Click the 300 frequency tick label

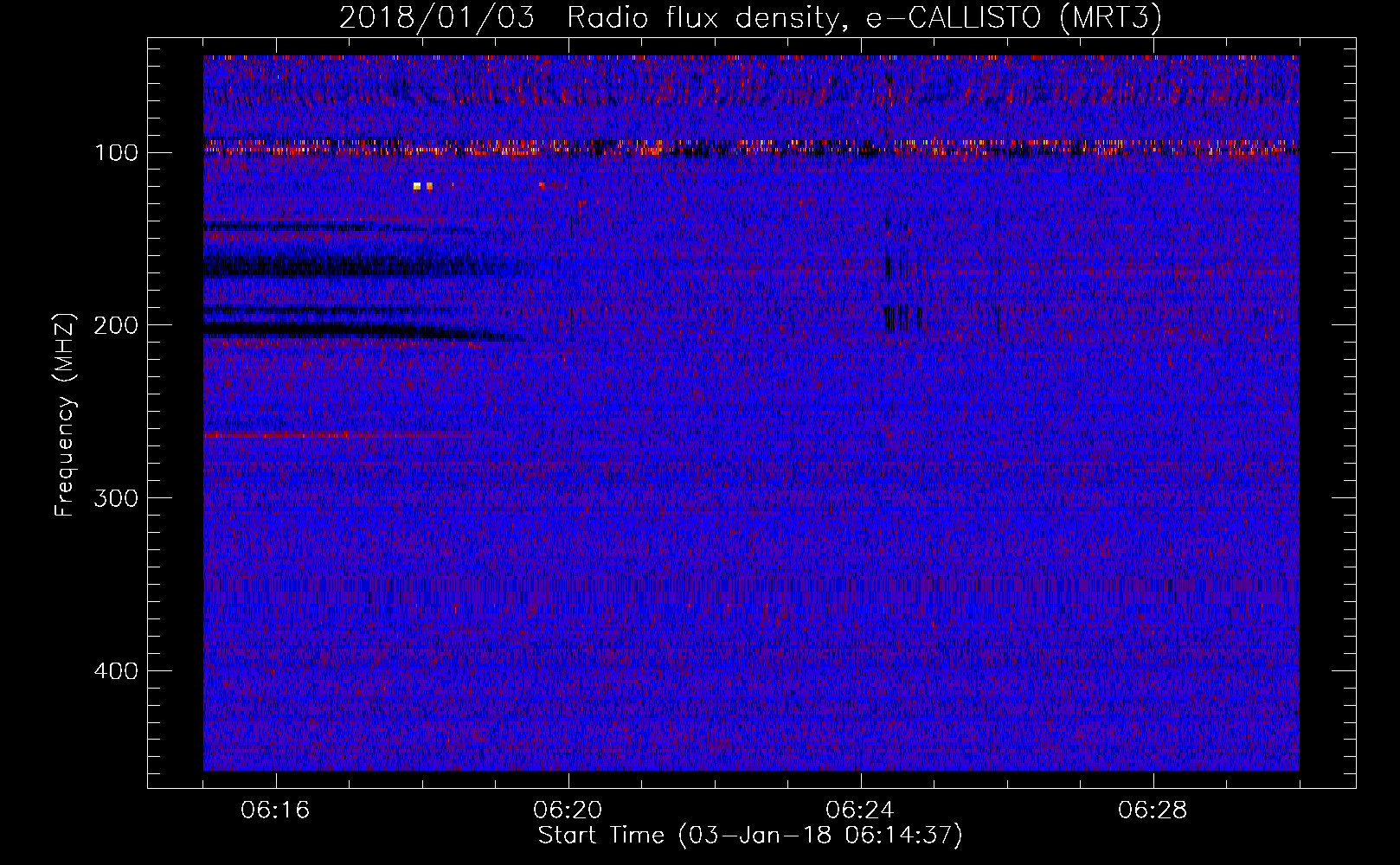coord(116,498)
